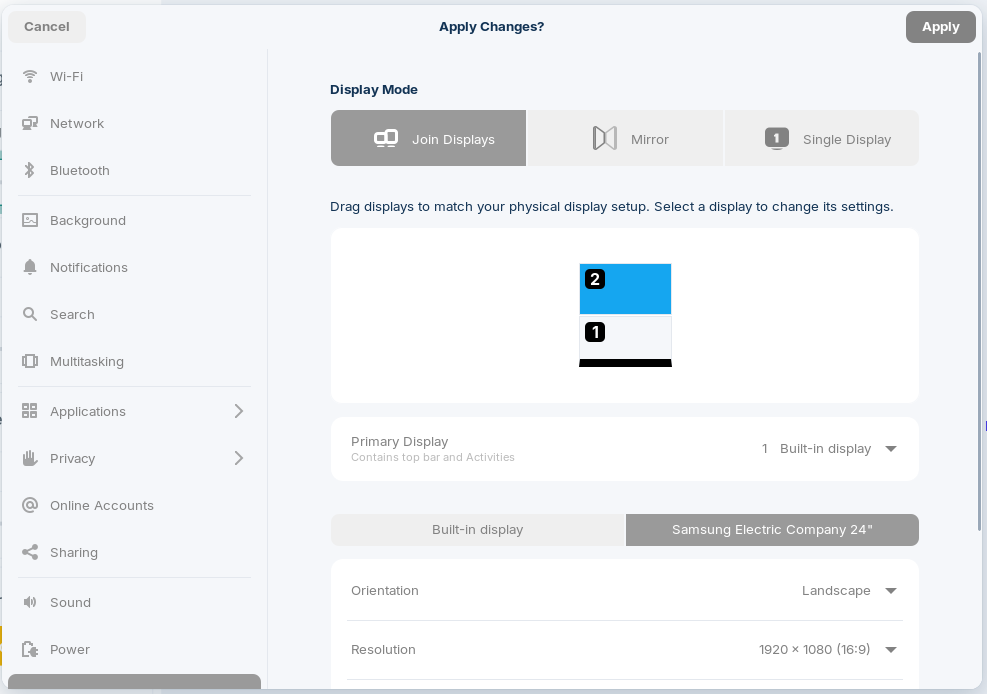Expand the Applications settings chevron
The image size is (987, 694).
click(239, 411)
